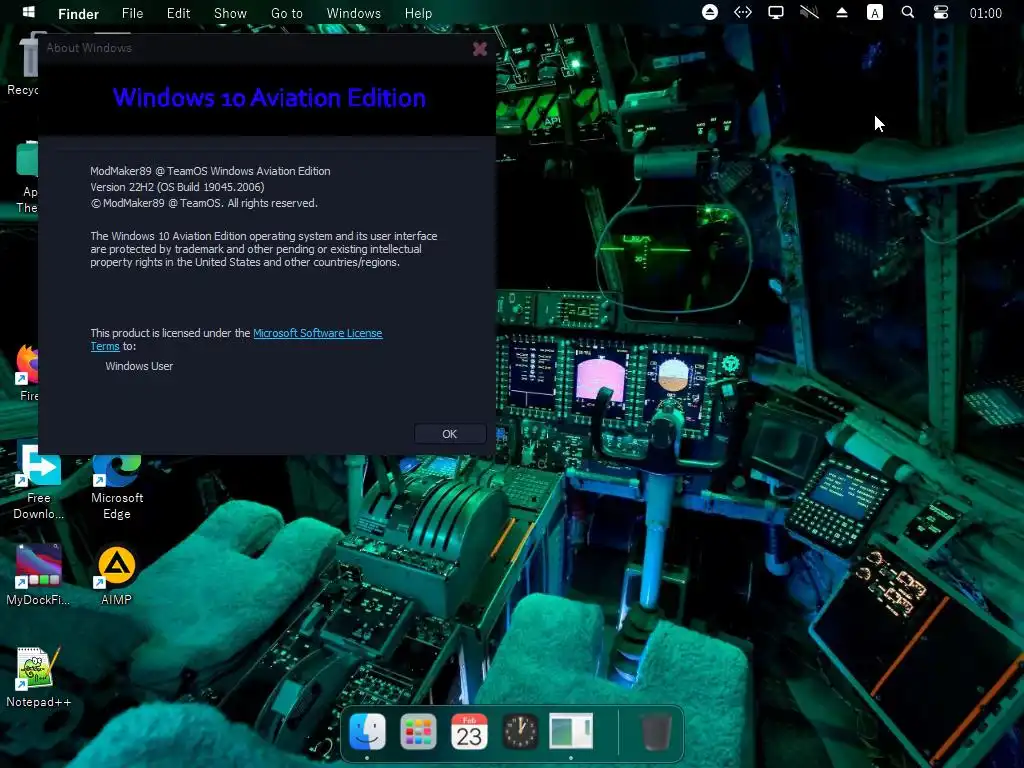Open the Finder menu
Image resolution: width=1024 pixels, height=768 pixels.
[78, 14]
